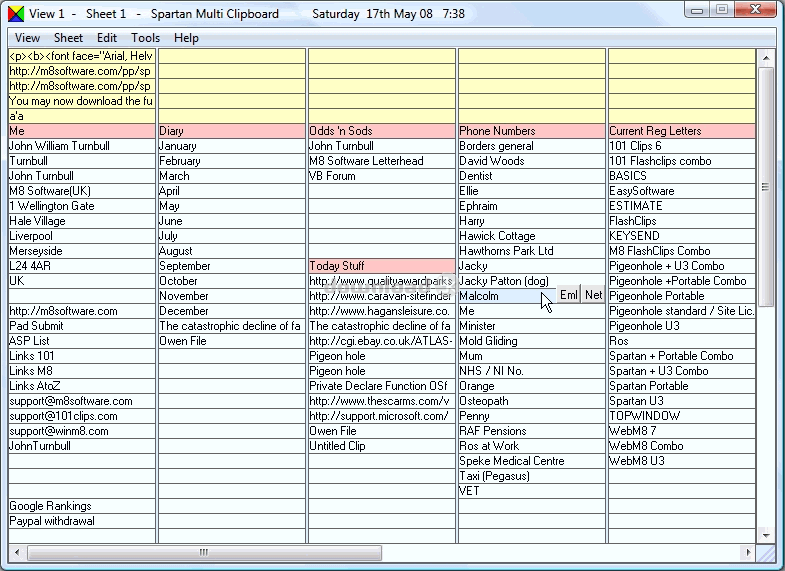Select September in the Diary column
Viewport: 785px width, 571px height.
coord(231,266)
